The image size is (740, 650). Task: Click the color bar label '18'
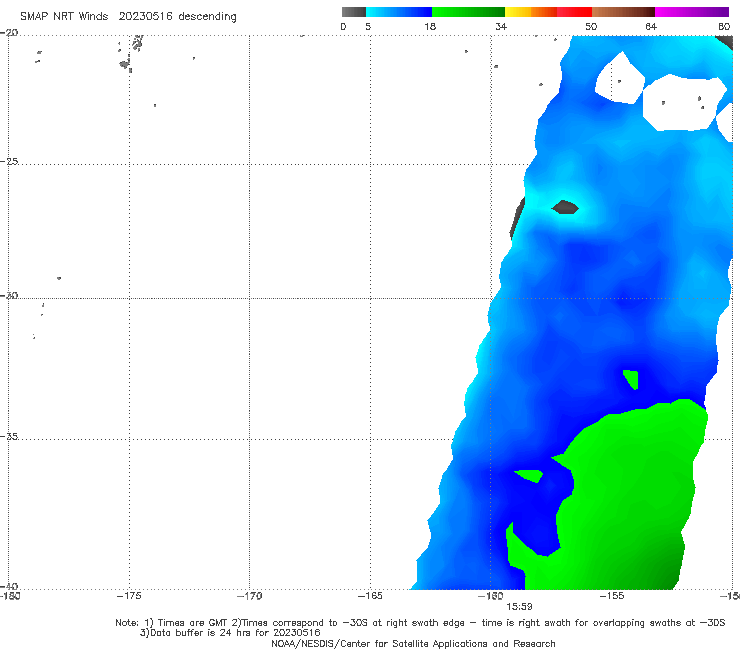[430, 27]
